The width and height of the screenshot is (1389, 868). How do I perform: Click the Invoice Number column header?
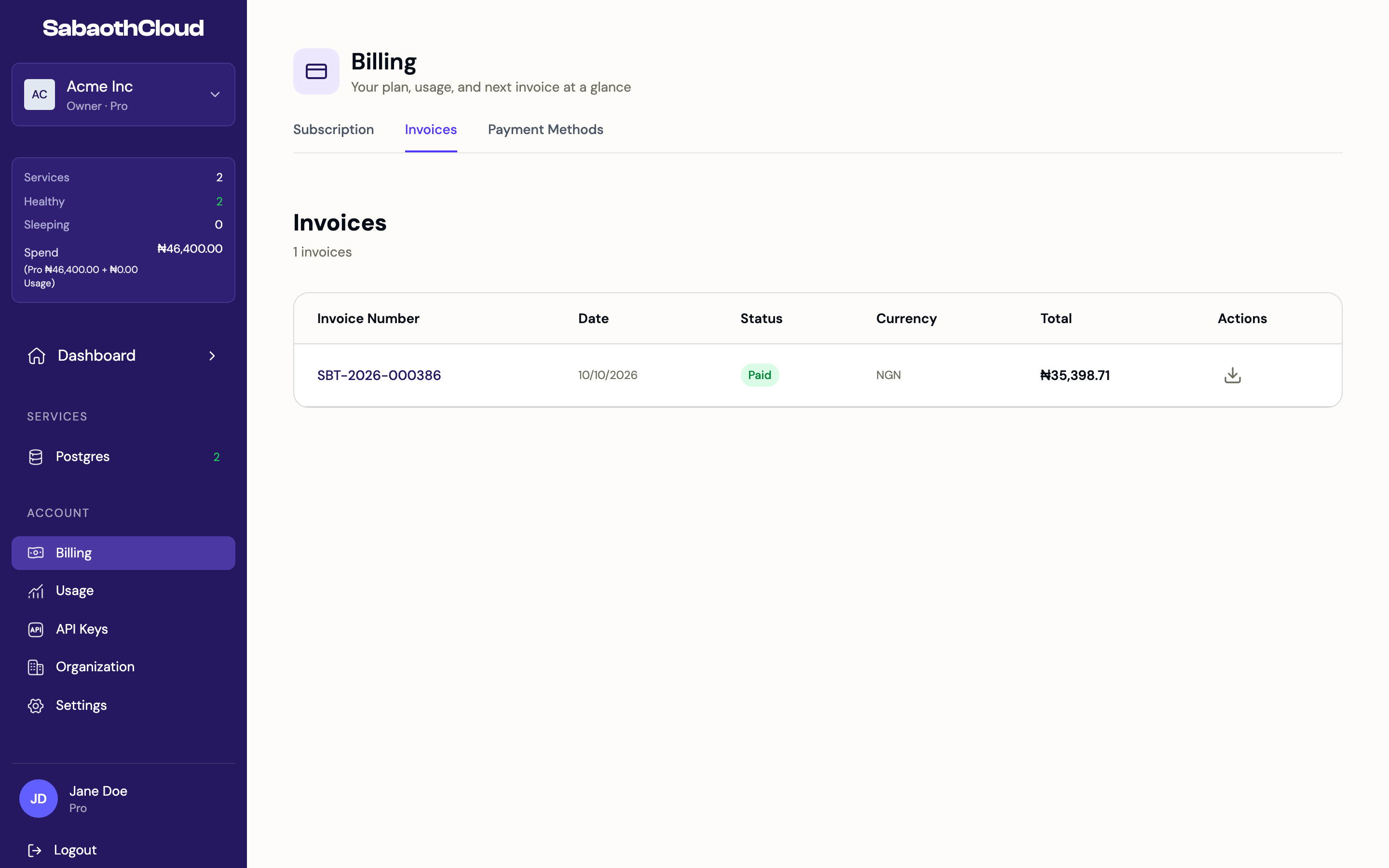point(368,319)
